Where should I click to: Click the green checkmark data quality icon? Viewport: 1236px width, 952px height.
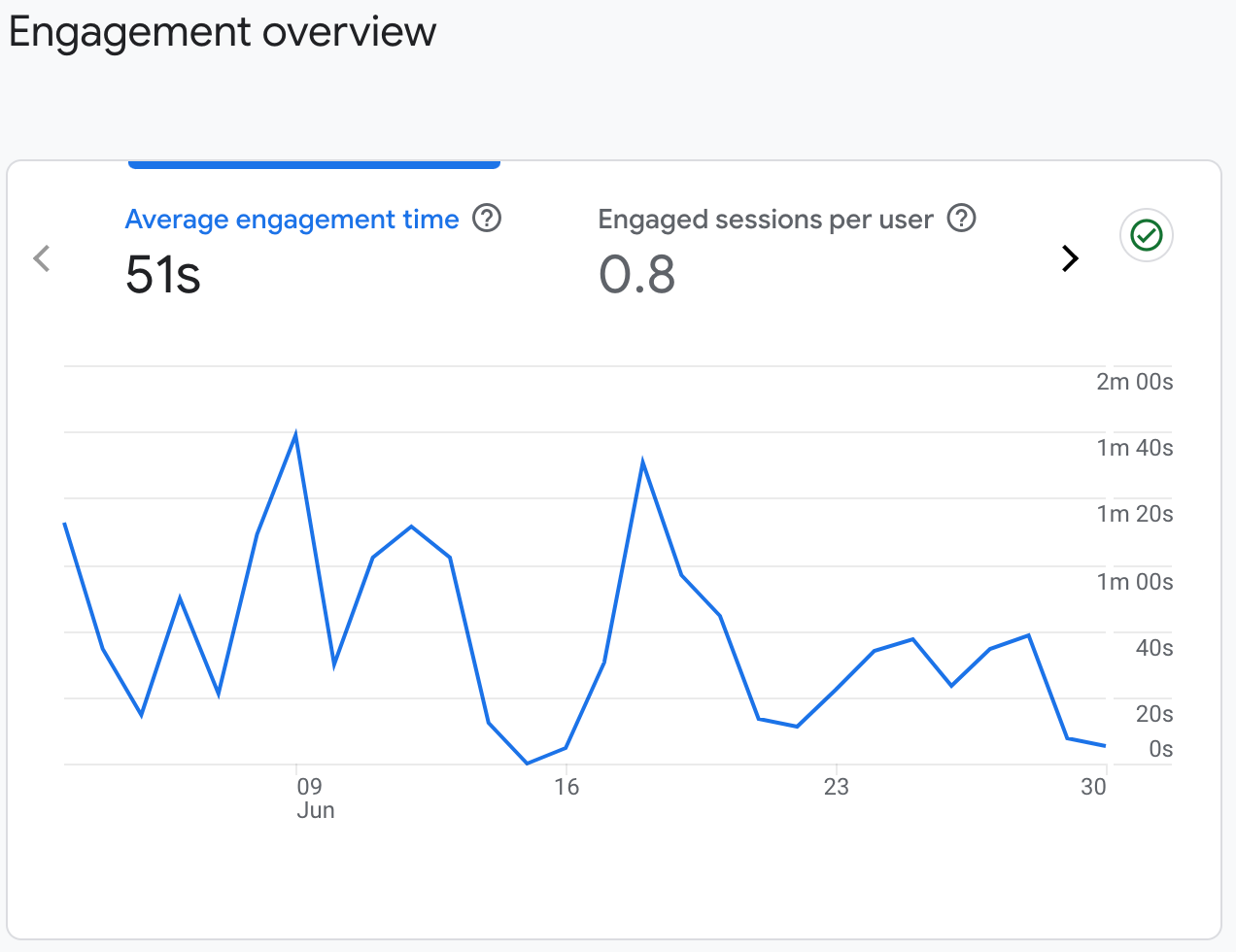click(1147, 235)
